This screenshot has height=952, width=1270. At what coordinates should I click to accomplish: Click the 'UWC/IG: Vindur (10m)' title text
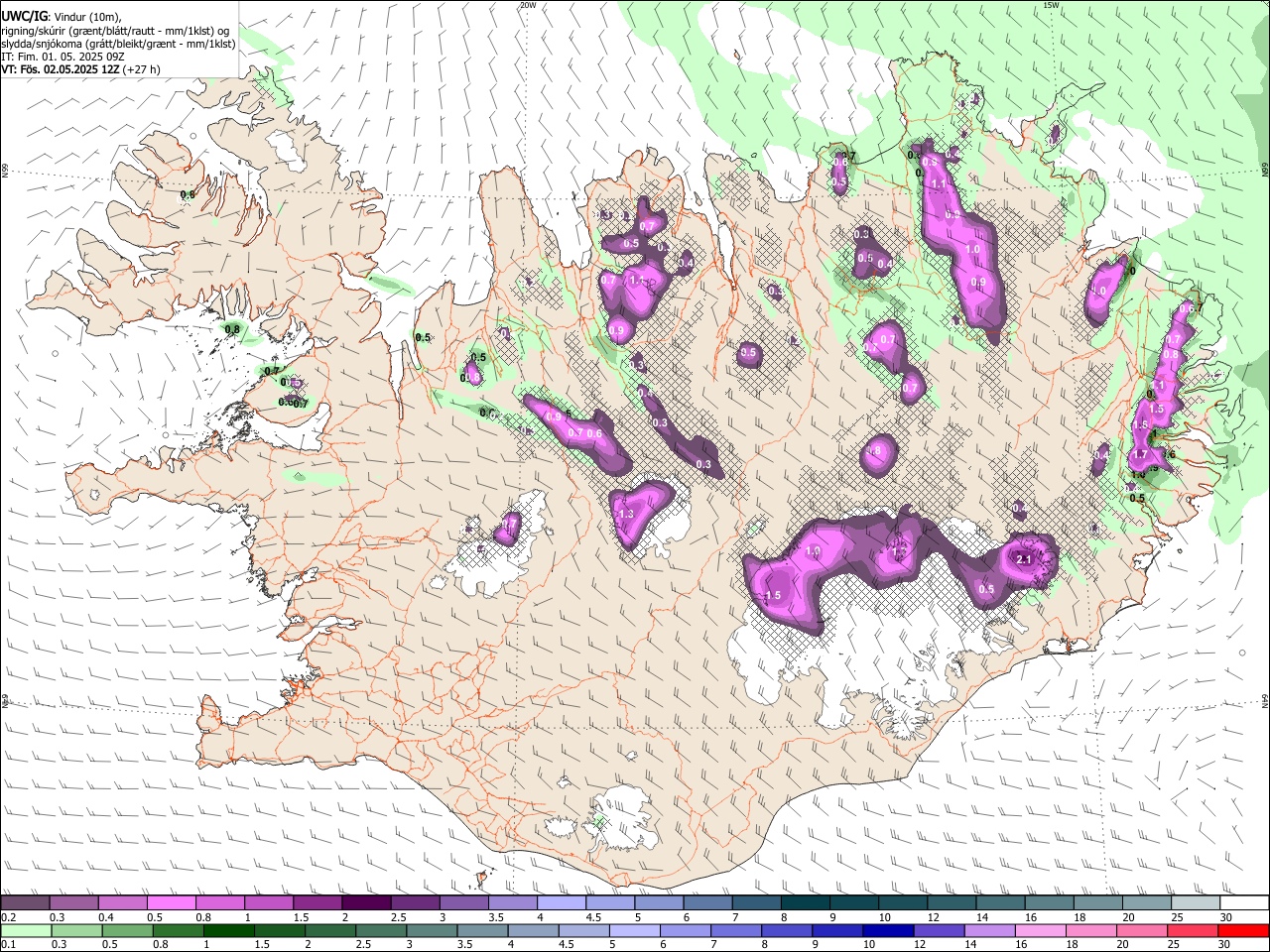[x=62, y=16]
